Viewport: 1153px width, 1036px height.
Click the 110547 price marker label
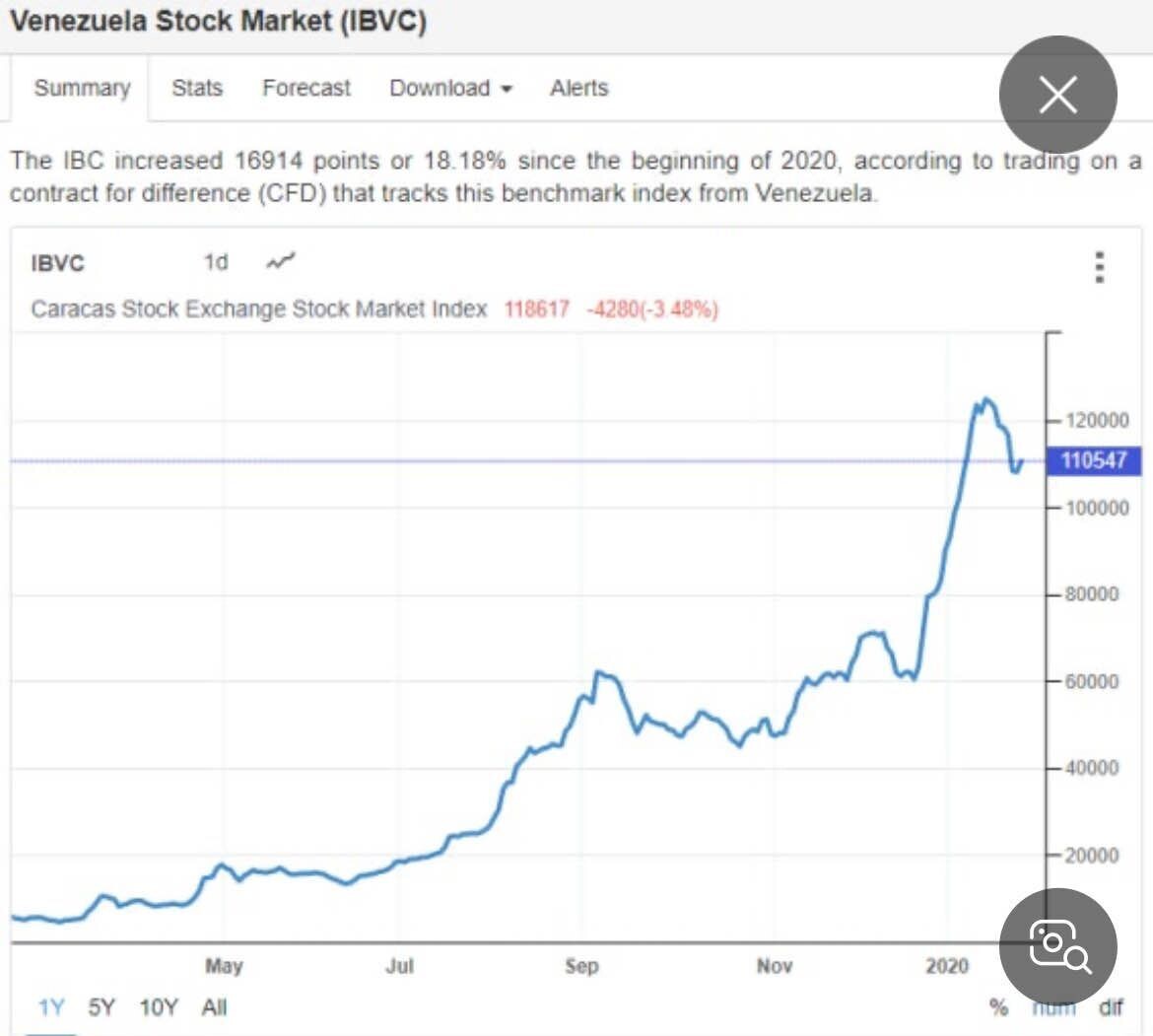tap(1093, 460)
